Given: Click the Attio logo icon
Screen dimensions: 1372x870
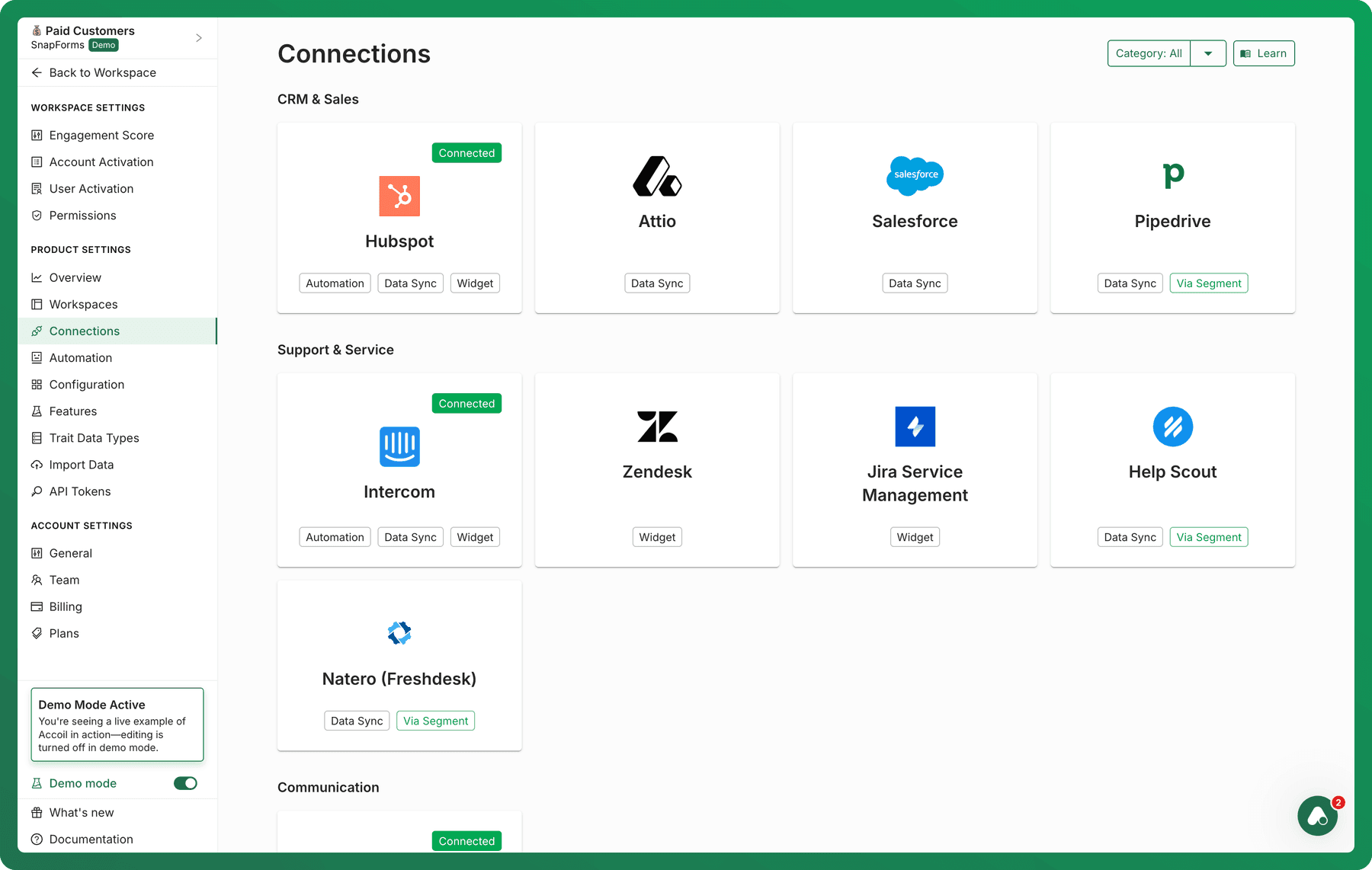Looking at the screenshot, I should click(x=657, y=176).
